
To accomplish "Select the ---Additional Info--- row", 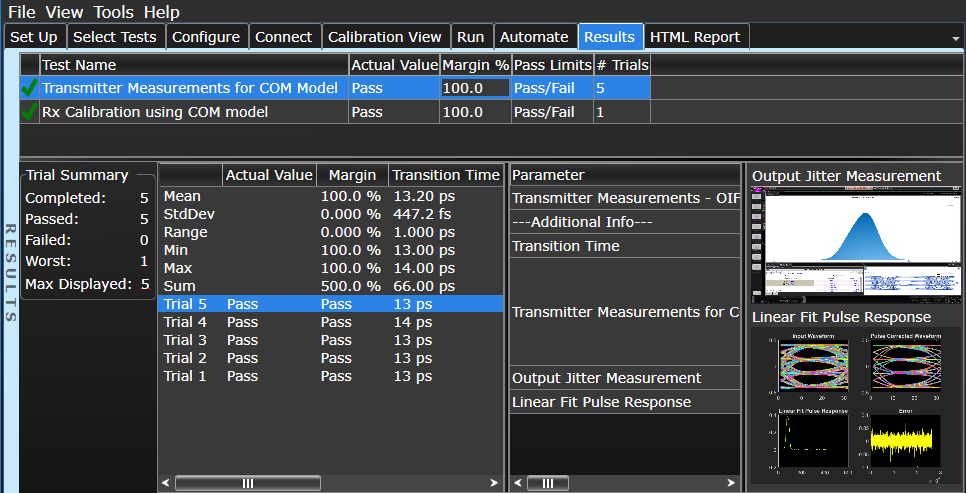I will coord(625,222).
